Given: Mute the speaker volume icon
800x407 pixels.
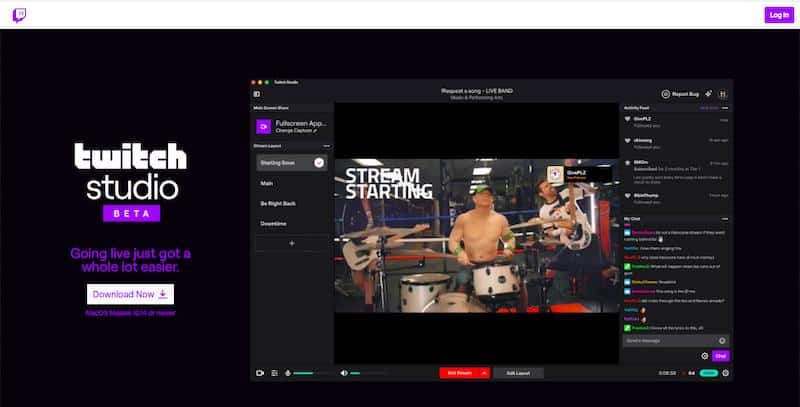Looking at the screenshot, I should [x=343, y=373].
